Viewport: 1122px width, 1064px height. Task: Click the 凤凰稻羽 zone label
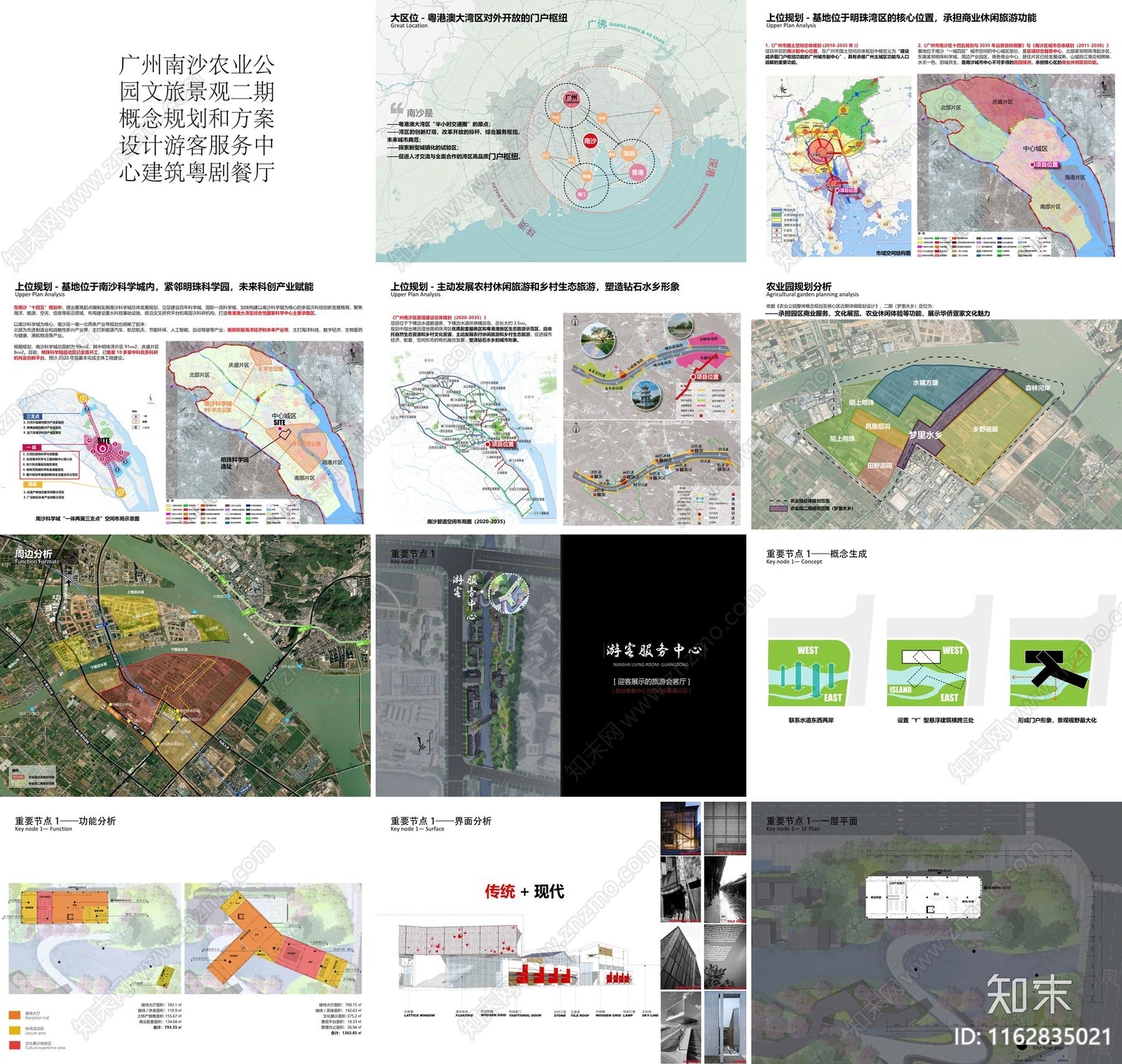(x=877, y=426)
